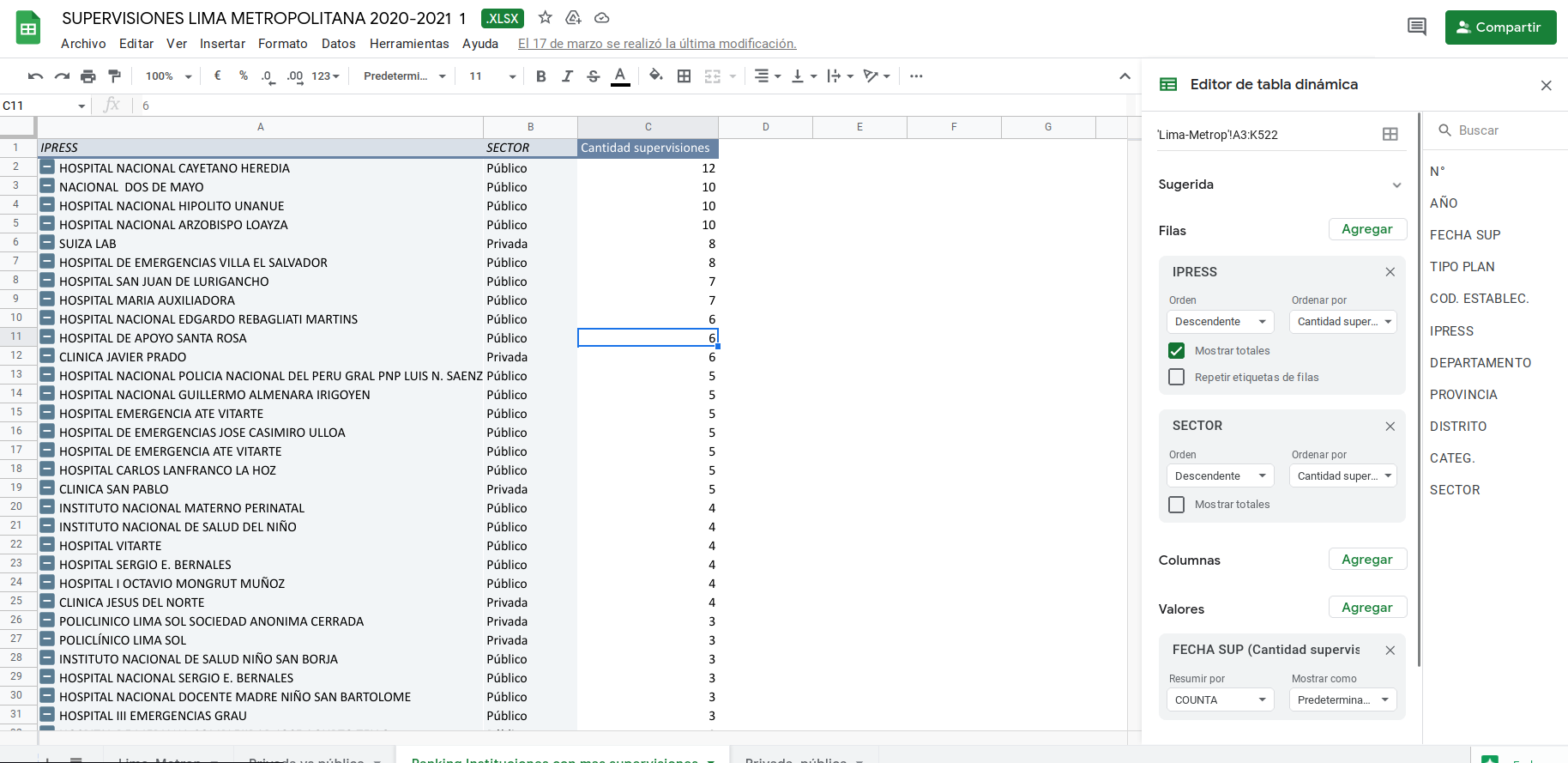Click Agregar button for Columnas

pyautogui.click(x=1366, y=560)
